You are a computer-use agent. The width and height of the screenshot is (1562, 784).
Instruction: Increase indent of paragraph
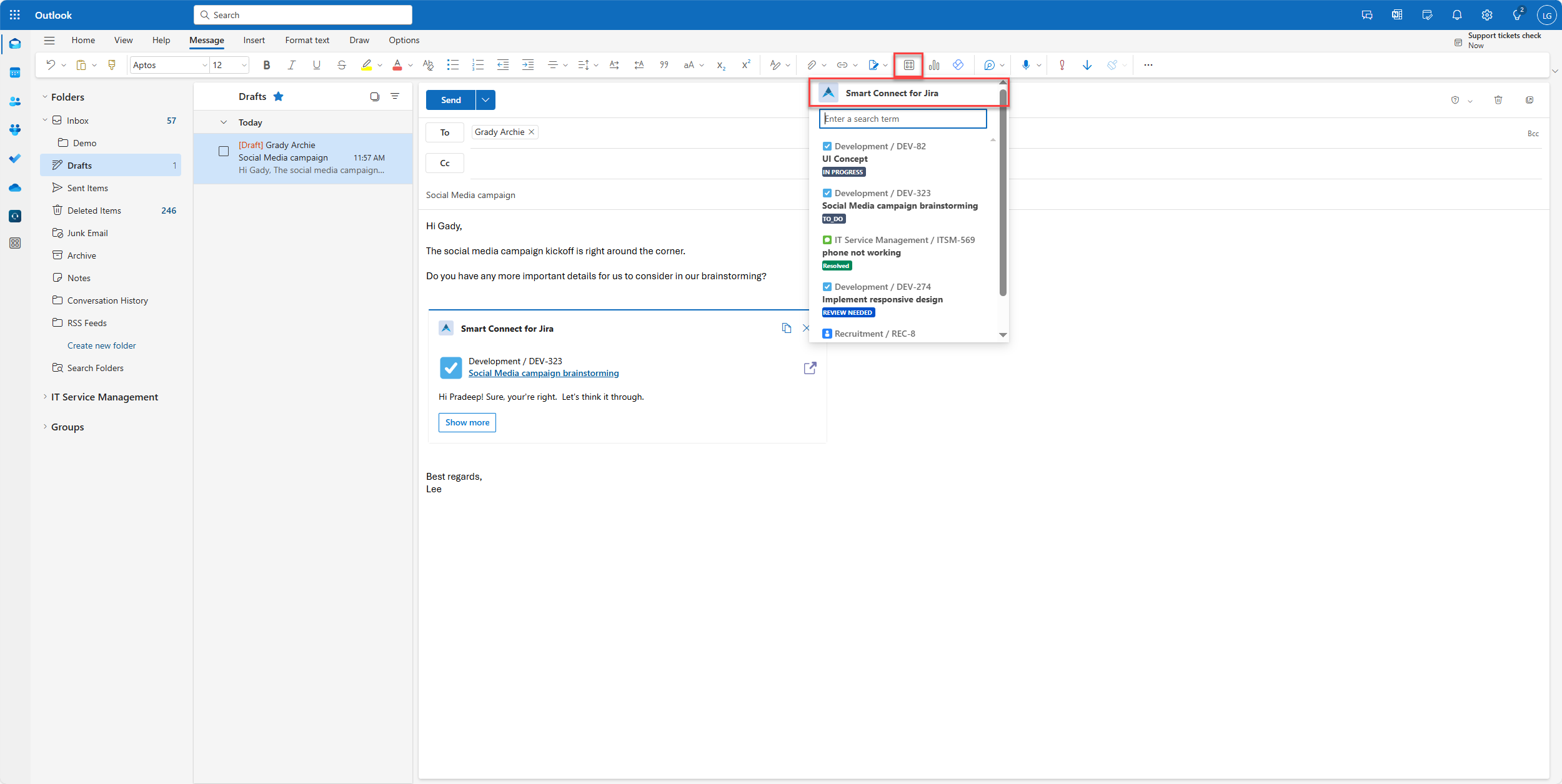(x=528, y=65)
